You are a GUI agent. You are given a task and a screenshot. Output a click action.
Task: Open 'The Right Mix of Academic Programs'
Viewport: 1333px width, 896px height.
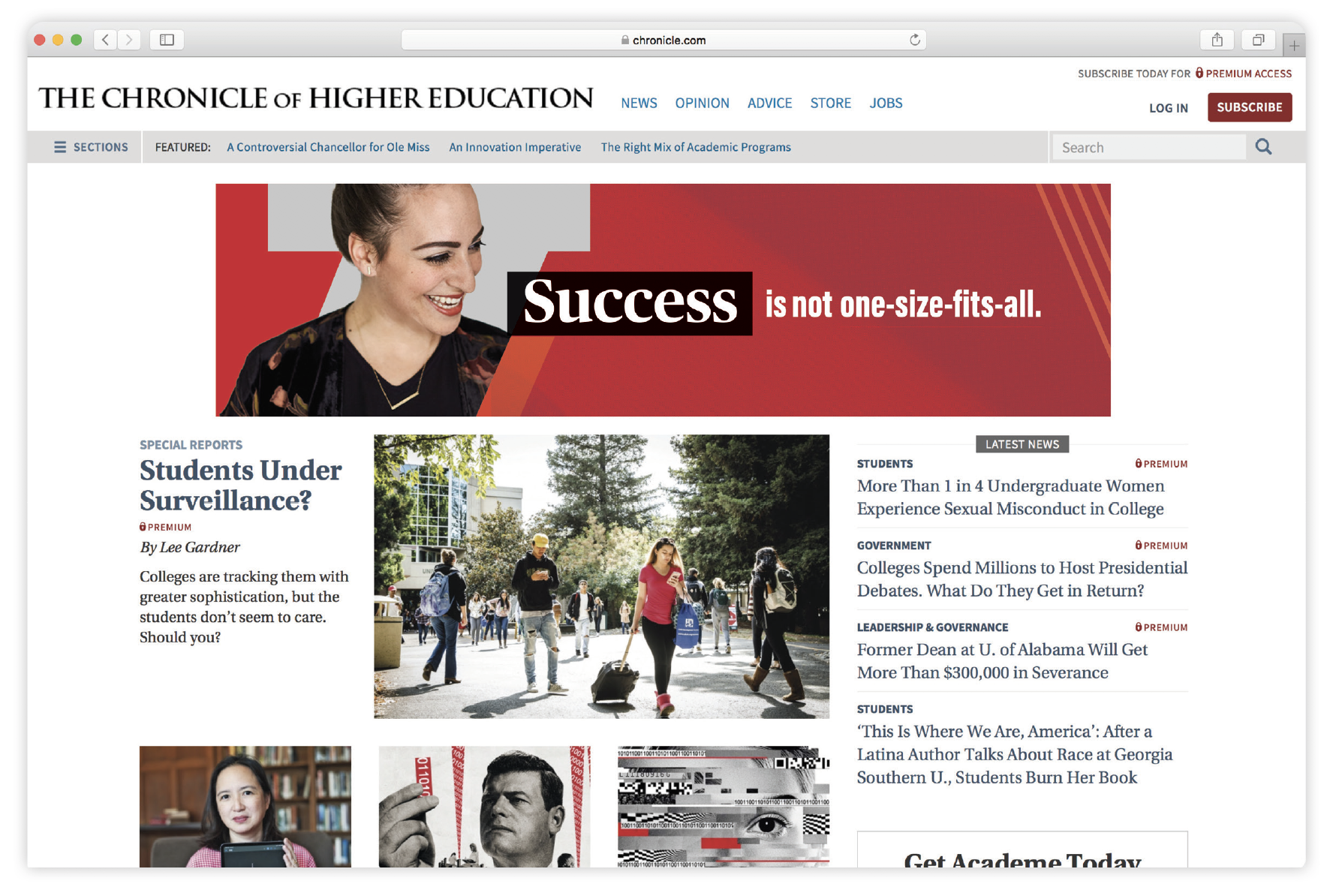[696, 147]
